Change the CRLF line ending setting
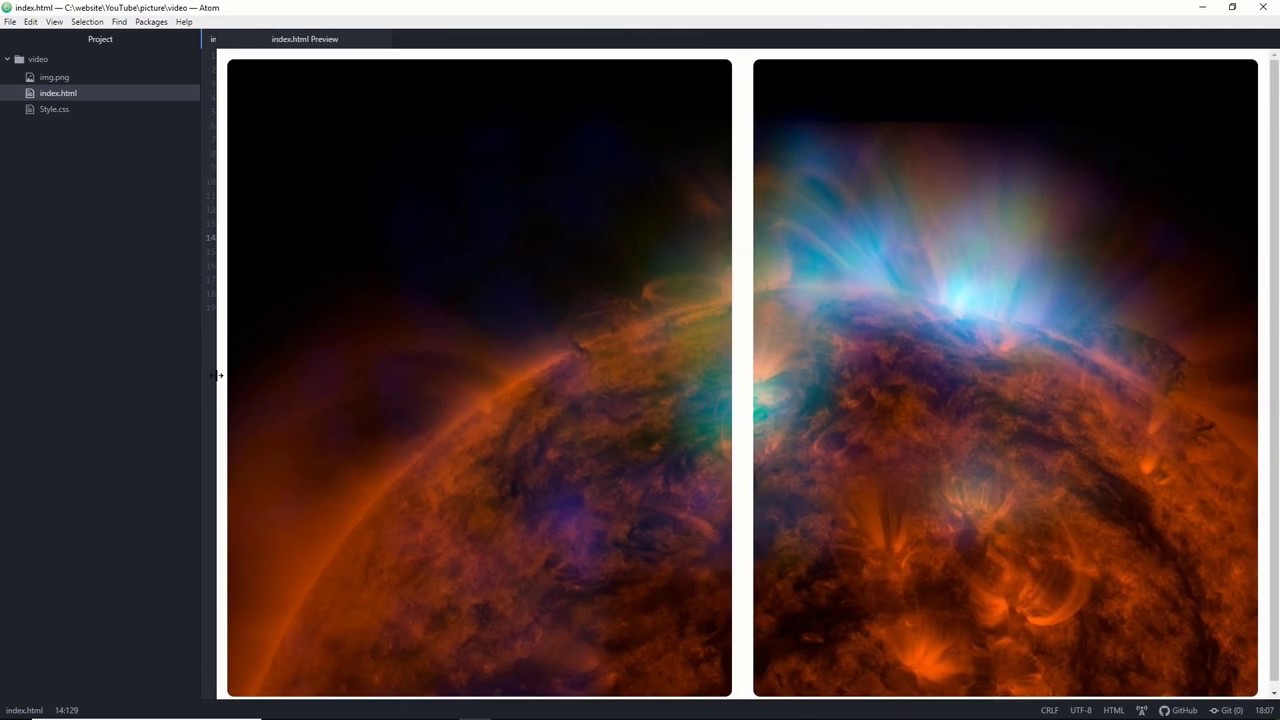The width and height of the screenshot is (1280, 720). click(x=1049, y=711)
